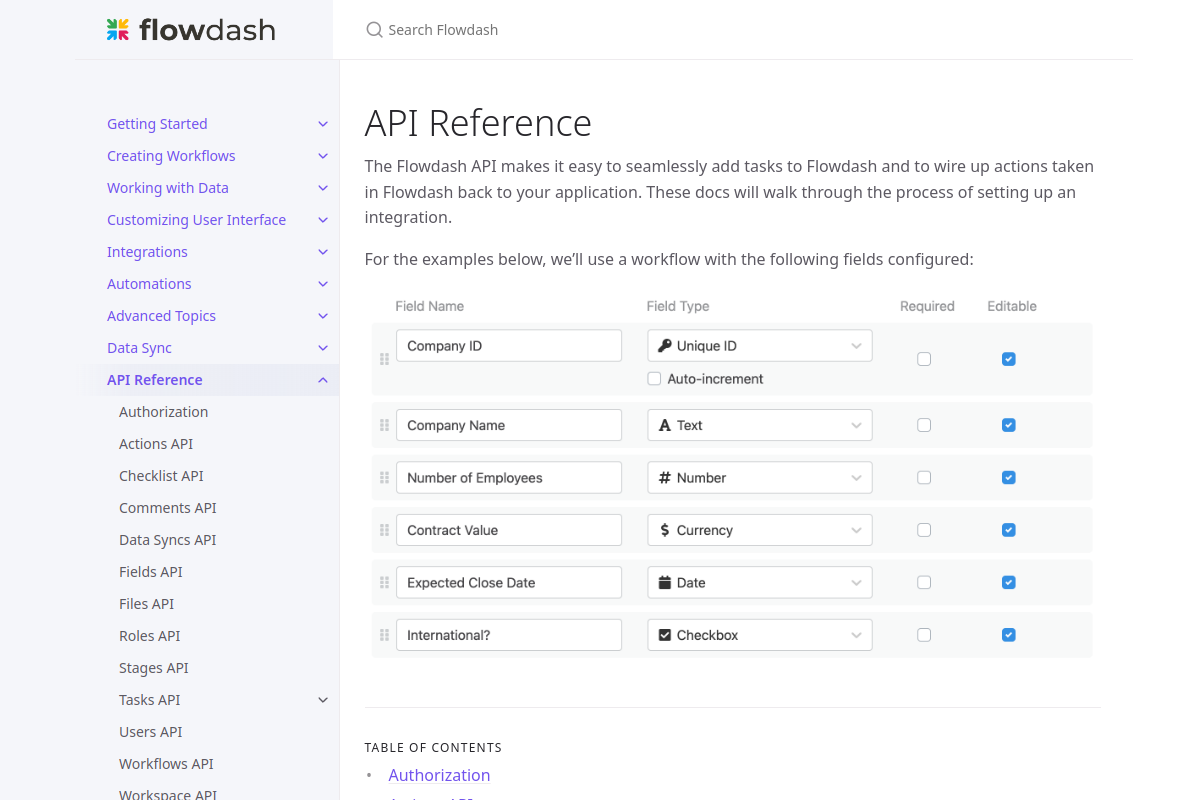Expand the Working with Data chevron
This screenshot has width=1200, height=800.
pyautogui.click(x=323, y=188)
